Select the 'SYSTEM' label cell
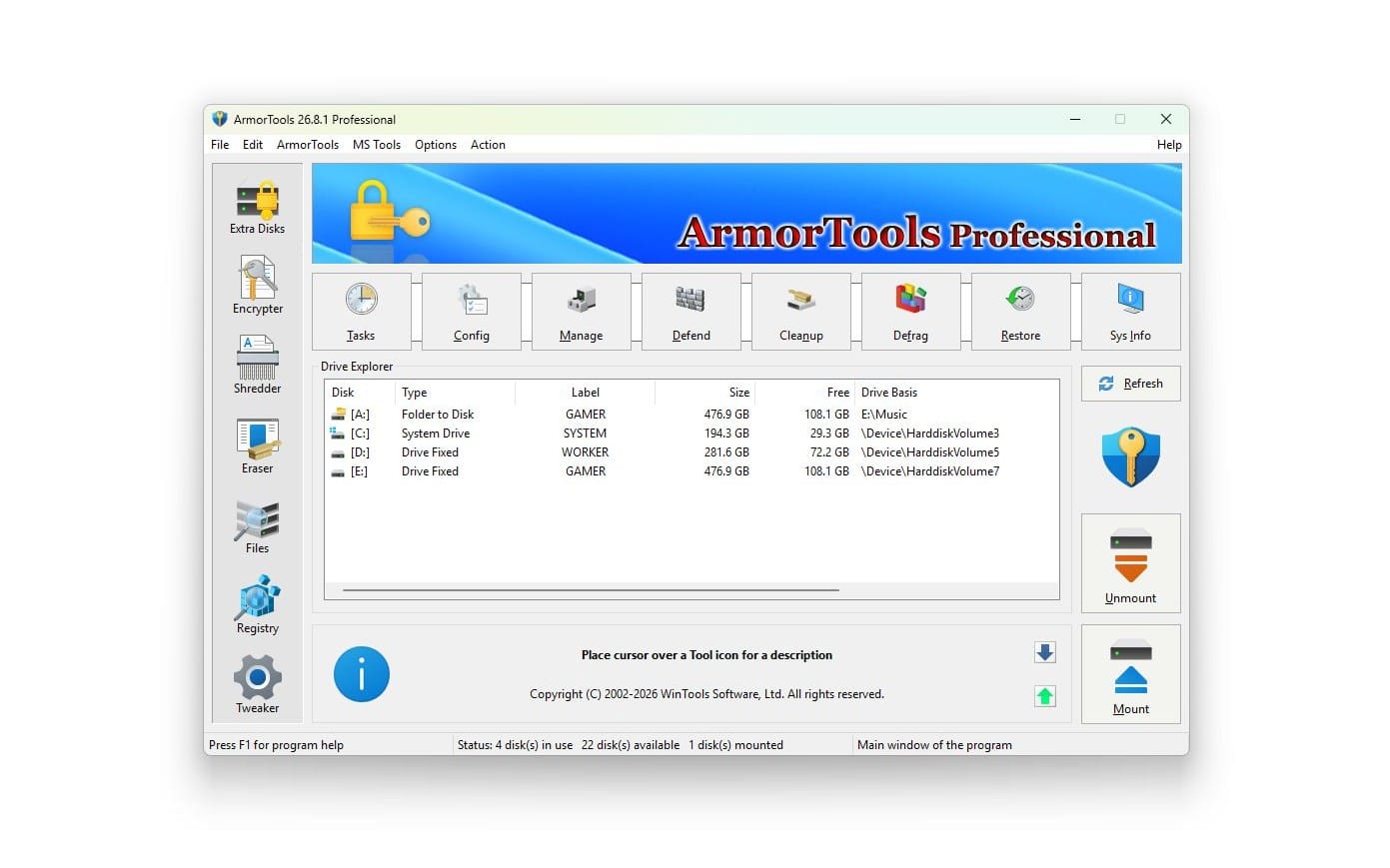1390x868 pixels. pyautogui.click(x=586, y=434)
